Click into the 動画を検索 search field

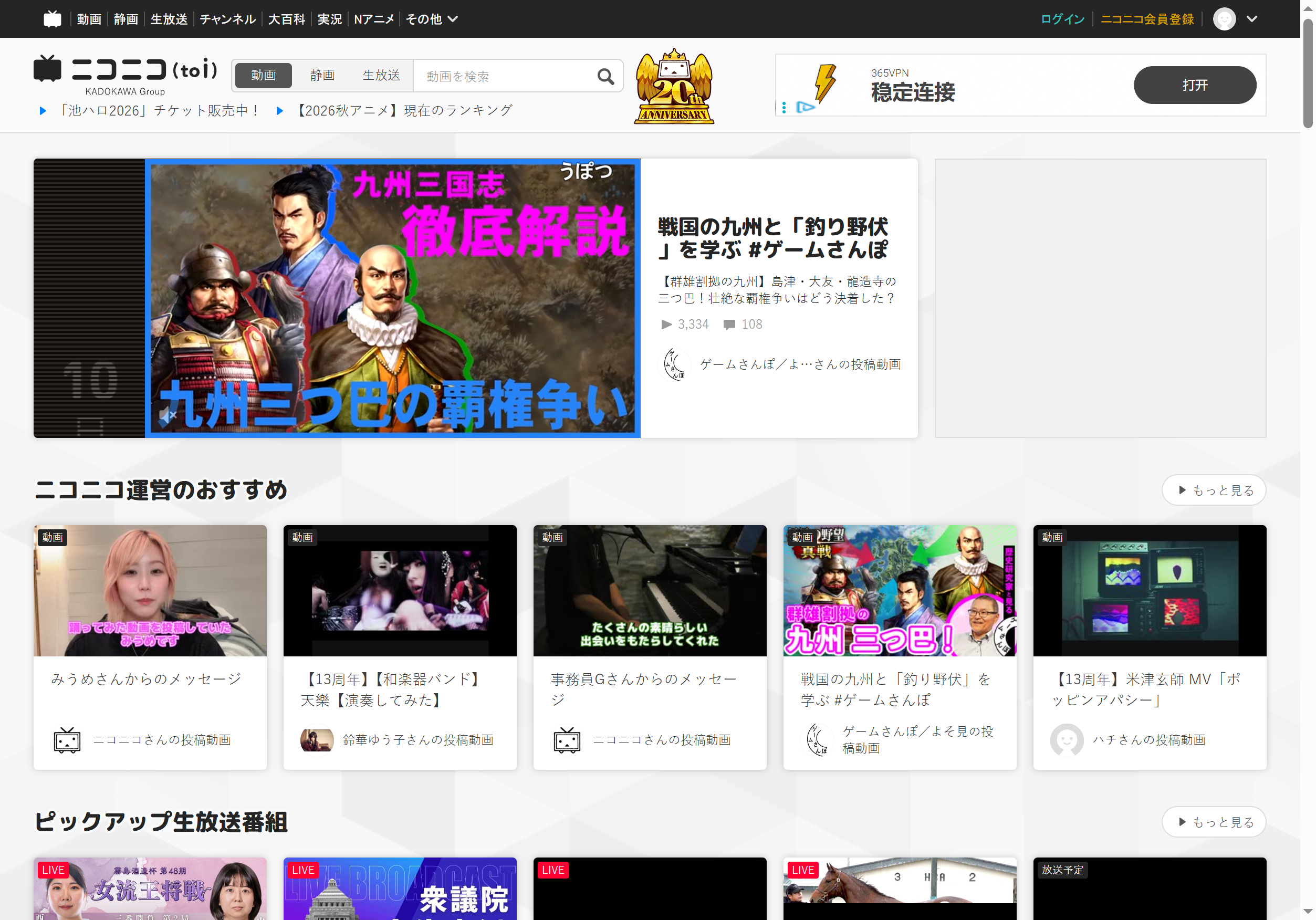(x=504, y=76)
